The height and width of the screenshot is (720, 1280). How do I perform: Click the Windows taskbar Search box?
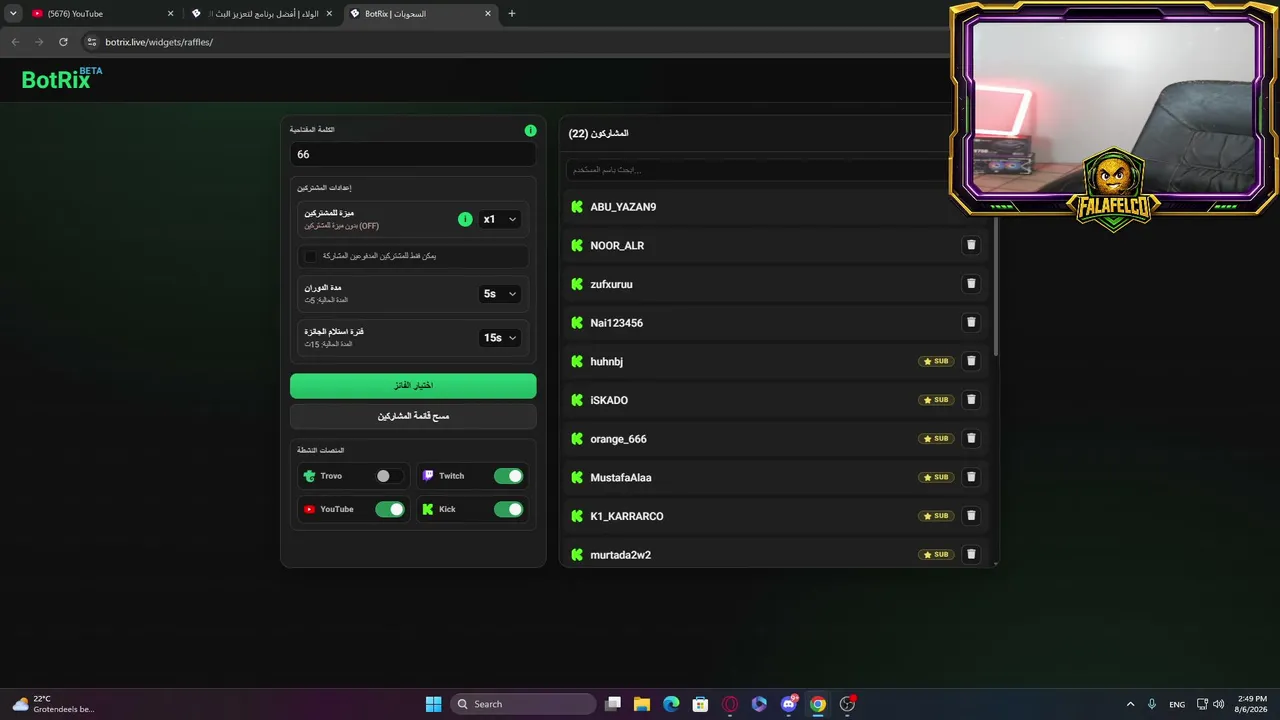[525, 704]
